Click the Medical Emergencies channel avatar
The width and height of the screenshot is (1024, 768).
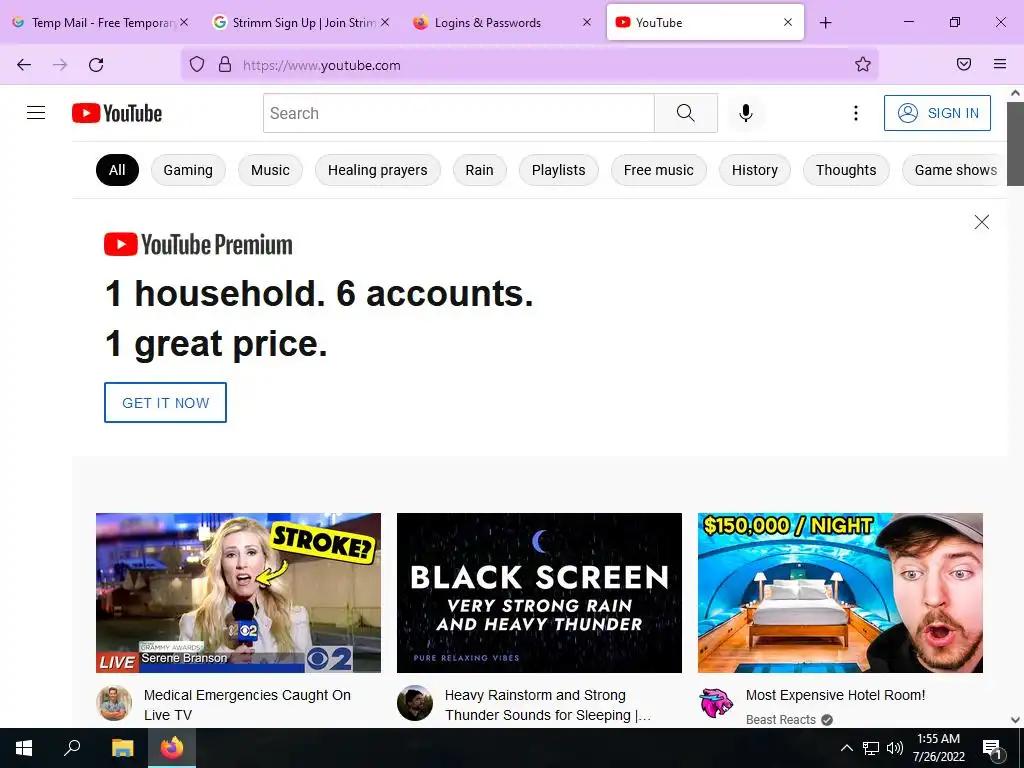[x=114, y=703]
